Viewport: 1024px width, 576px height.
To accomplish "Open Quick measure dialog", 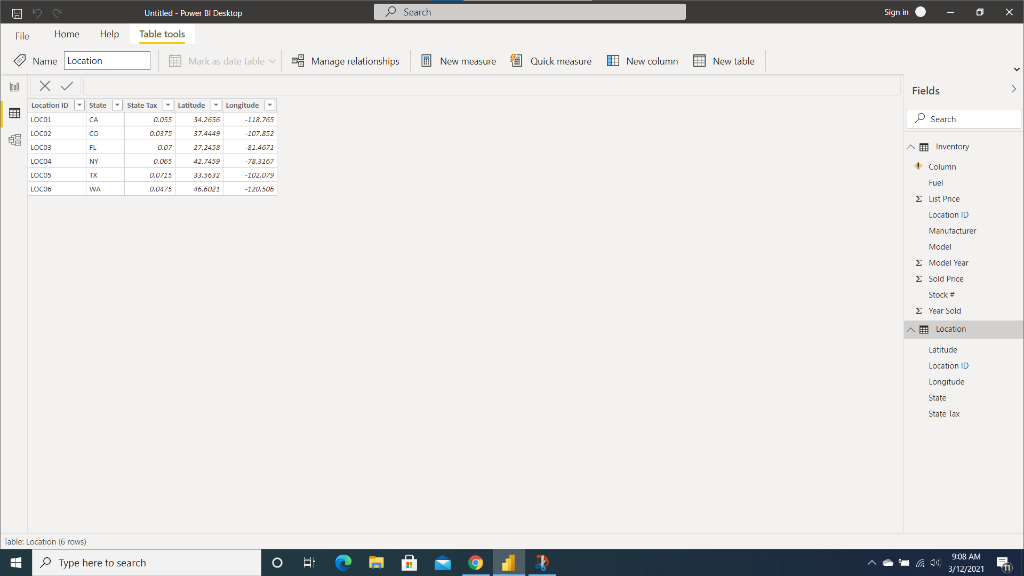I will pos(551,61).
